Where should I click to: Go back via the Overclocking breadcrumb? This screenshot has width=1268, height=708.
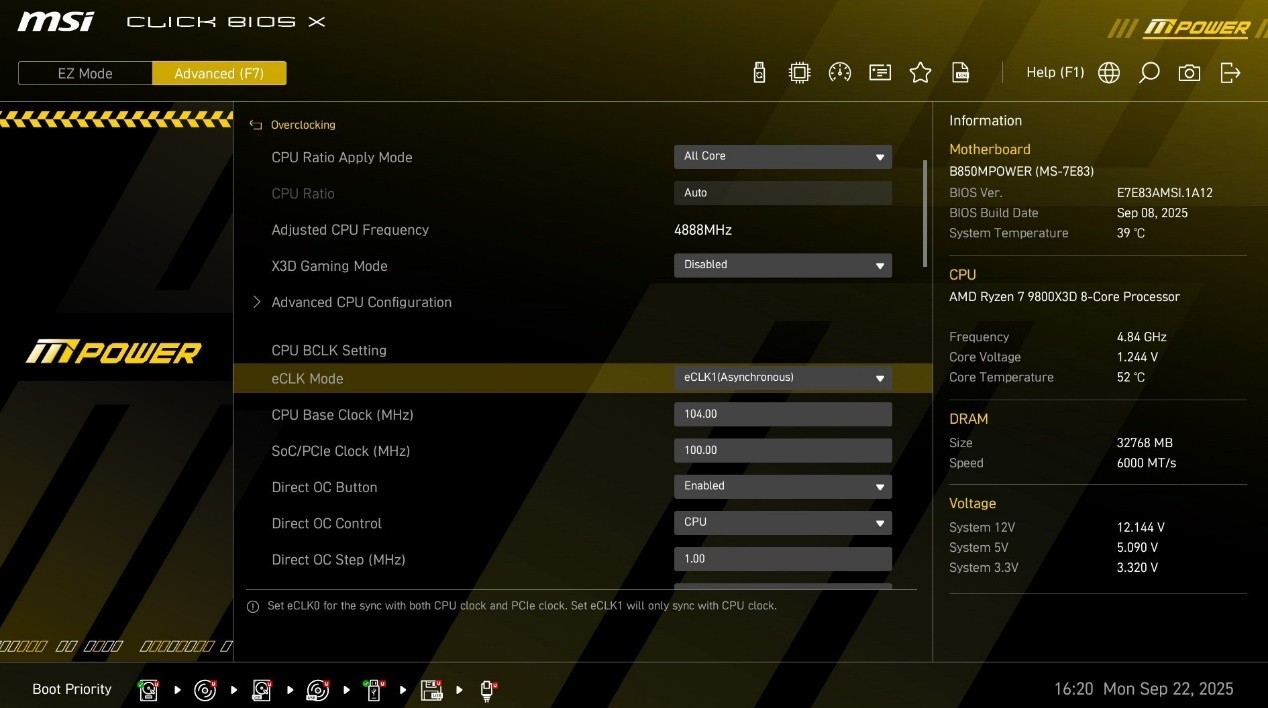[302, 125]
